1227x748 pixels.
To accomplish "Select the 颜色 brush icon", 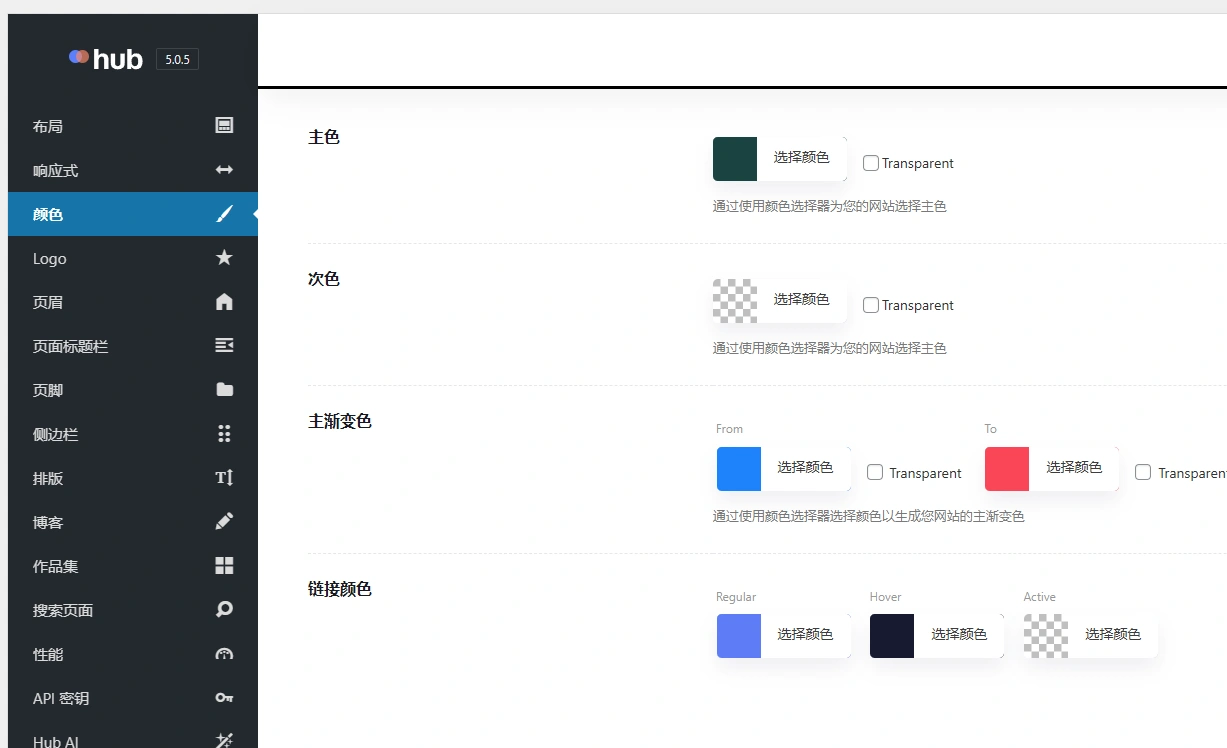I will [222, 213].
